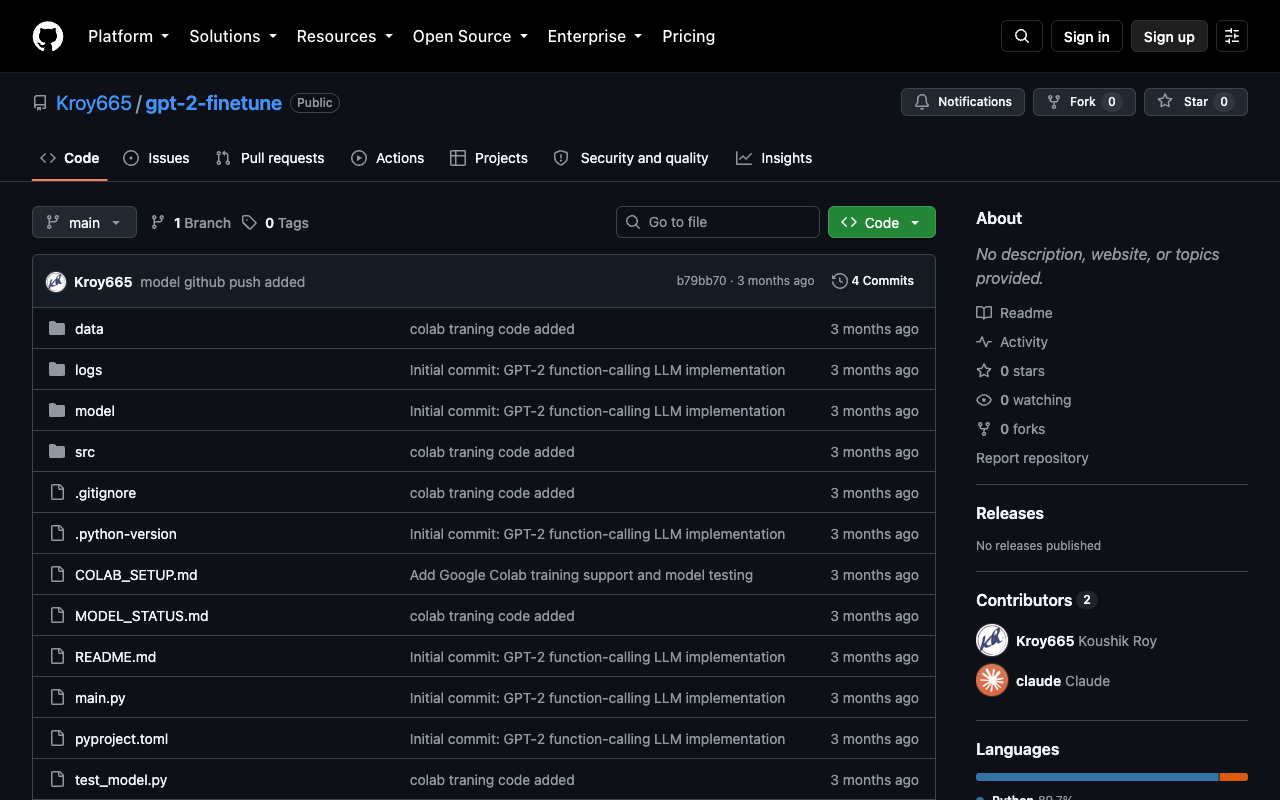View the 1 Branch link
The image size is (1280, 800).
(x=191, y=223)
